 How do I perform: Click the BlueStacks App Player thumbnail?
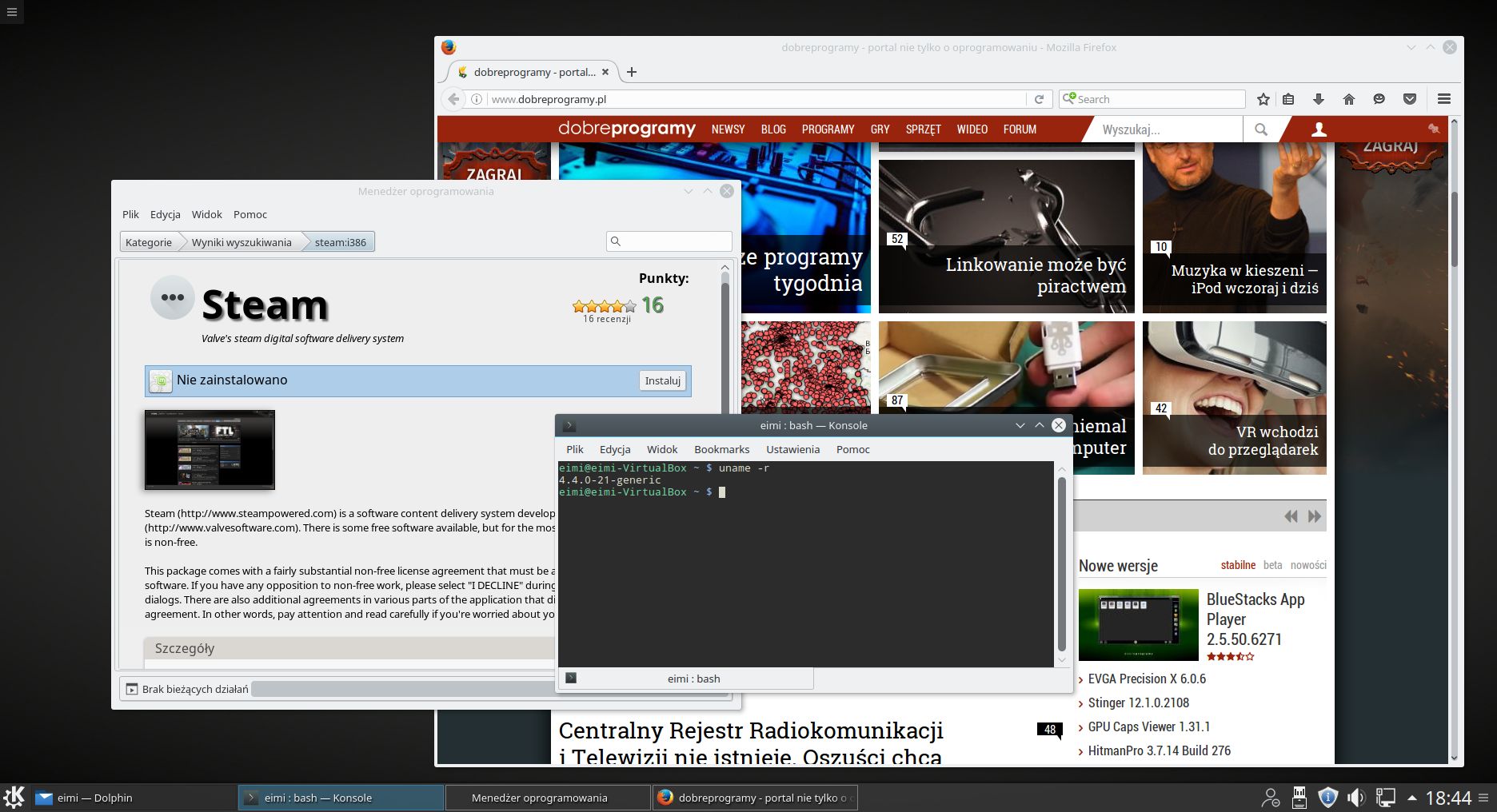coord(1139,625)
